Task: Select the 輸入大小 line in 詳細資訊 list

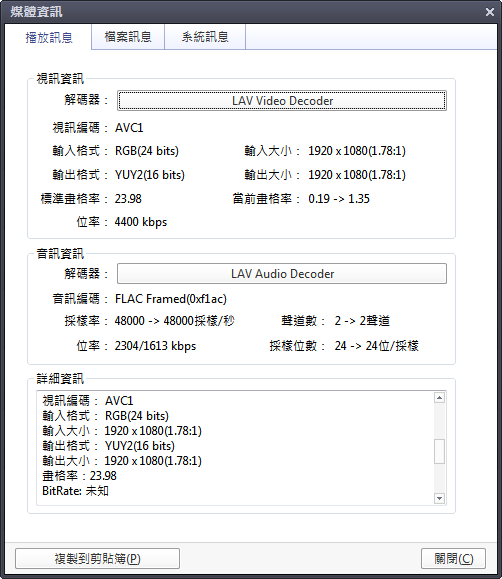Action: (x=122, y=431)
